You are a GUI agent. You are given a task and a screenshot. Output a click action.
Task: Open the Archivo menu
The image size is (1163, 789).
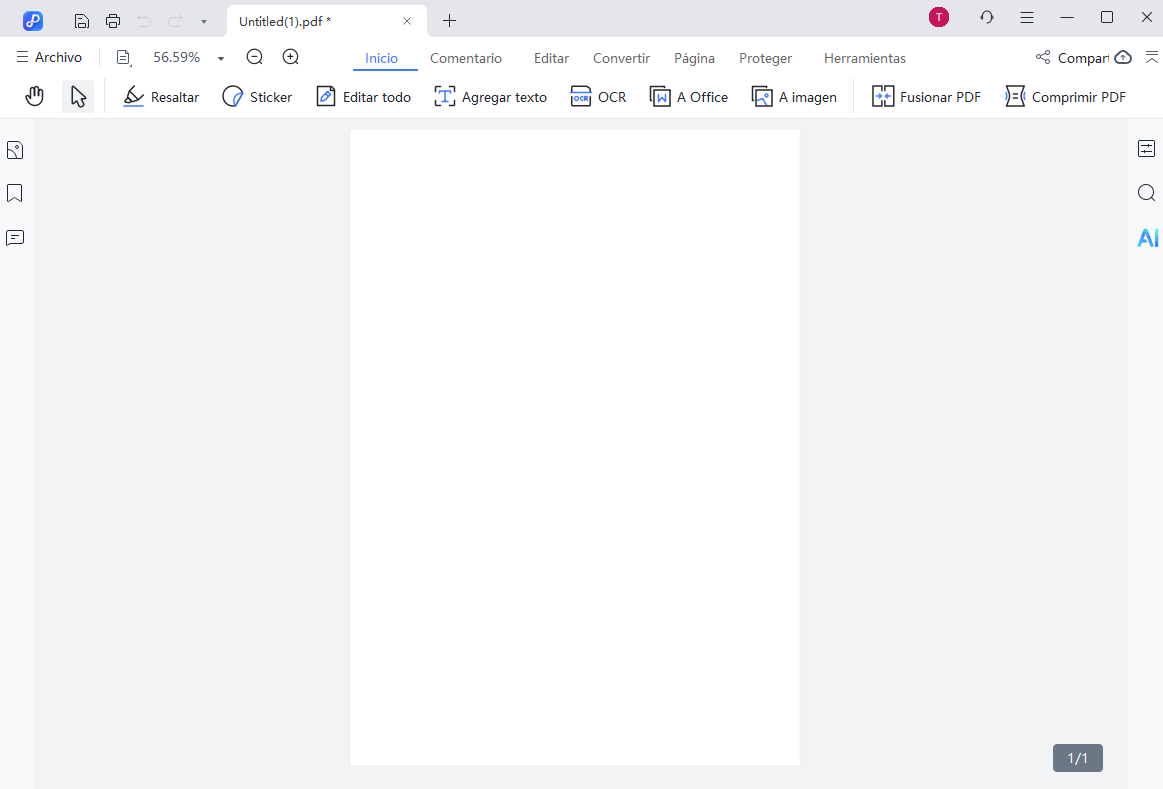[x=49, y=57]
